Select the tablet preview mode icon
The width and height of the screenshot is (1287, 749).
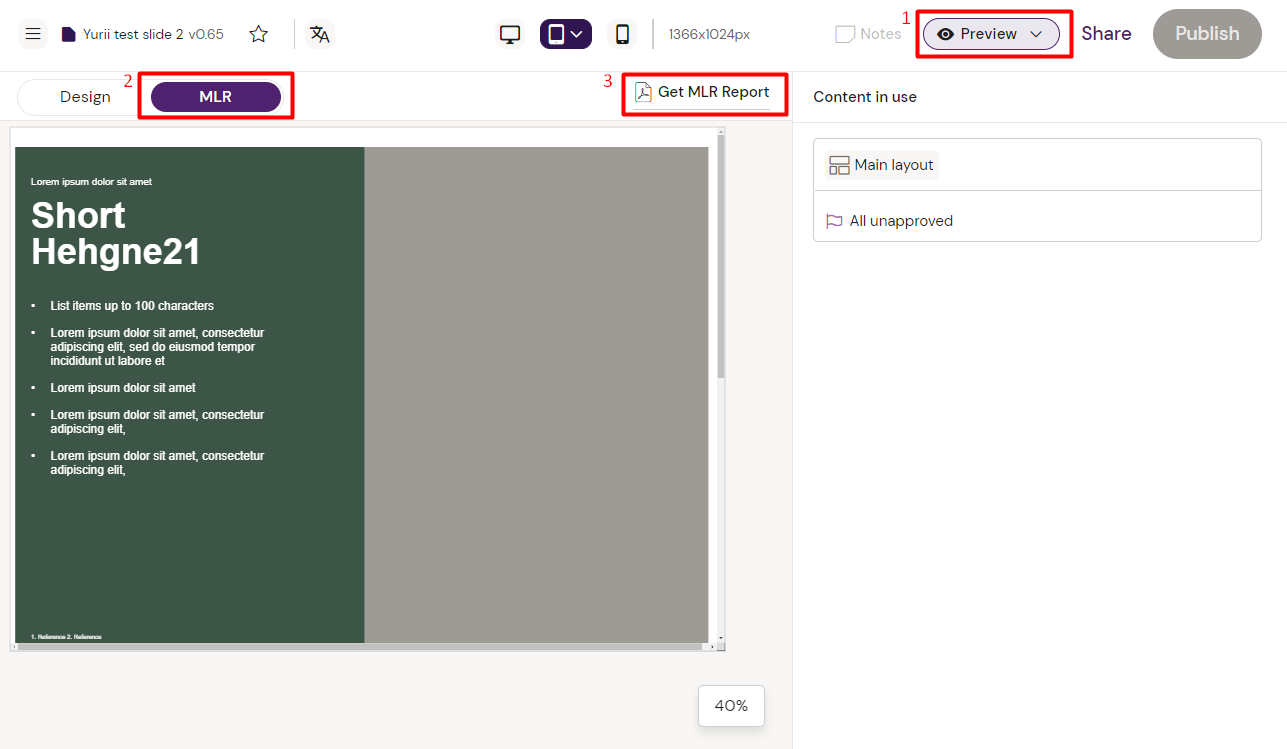tap(557, 33)
